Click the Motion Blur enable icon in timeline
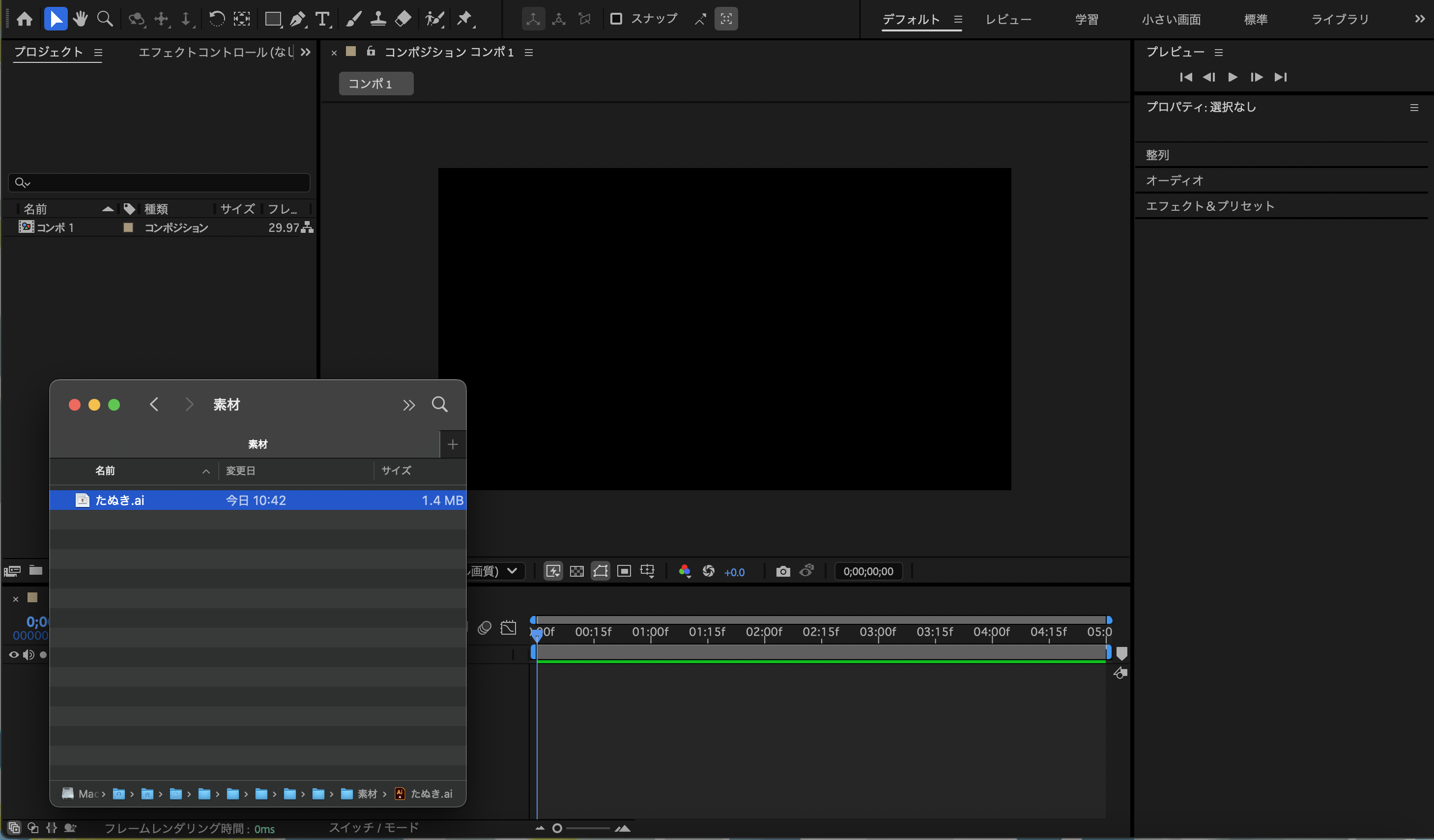This screenshot has width=1434, height=840. click(484, 628)
